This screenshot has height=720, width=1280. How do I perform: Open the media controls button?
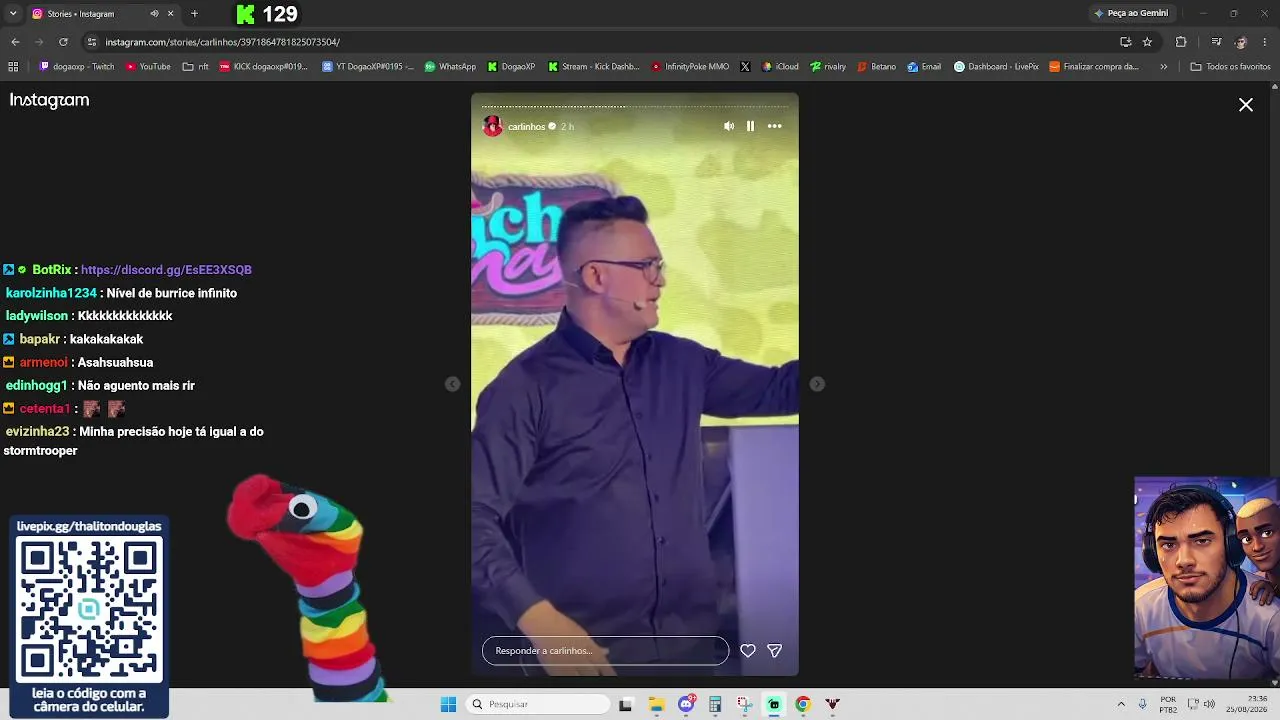tap(1216, 42)
